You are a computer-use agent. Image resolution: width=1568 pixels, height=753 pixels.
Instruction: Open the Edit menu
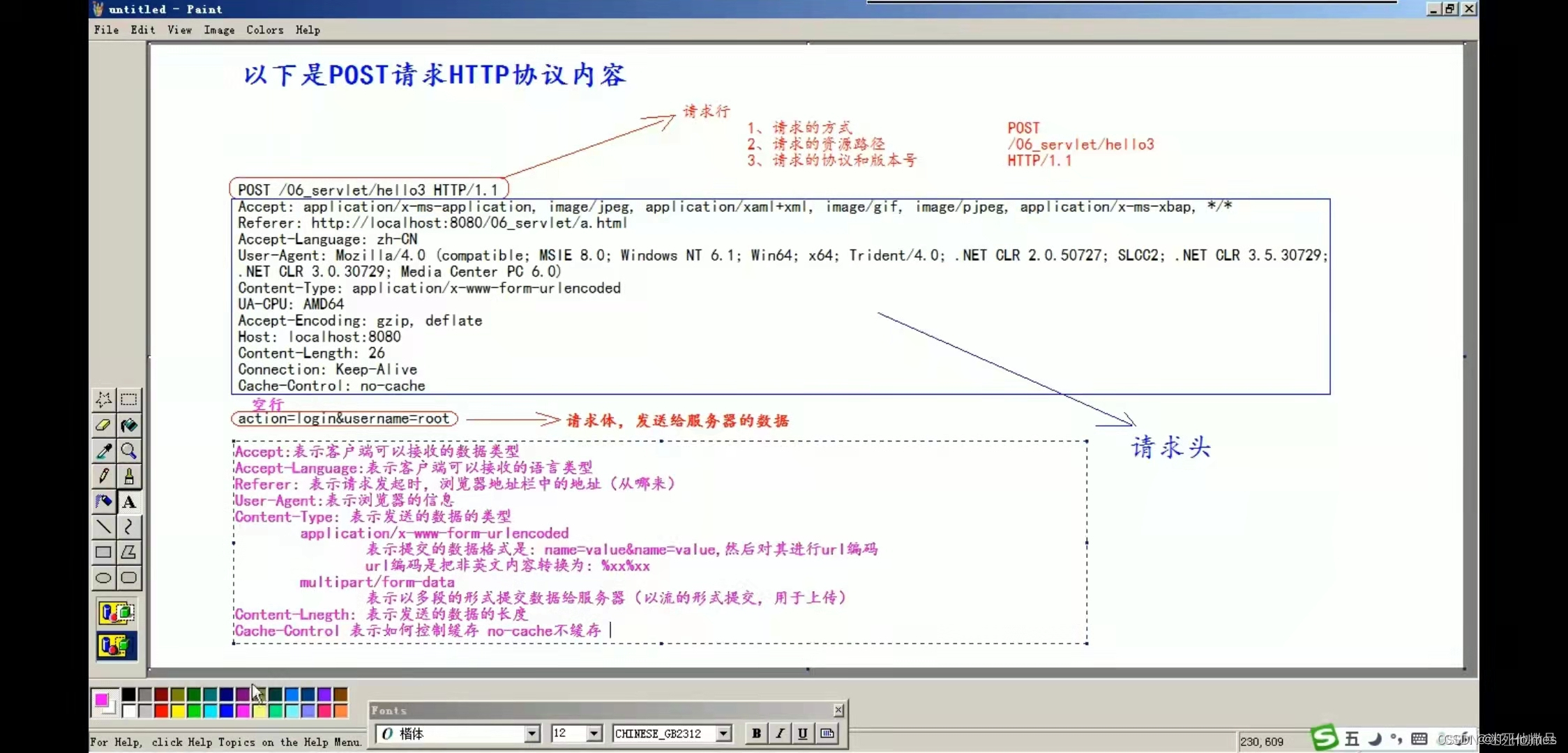coord(143,30)
